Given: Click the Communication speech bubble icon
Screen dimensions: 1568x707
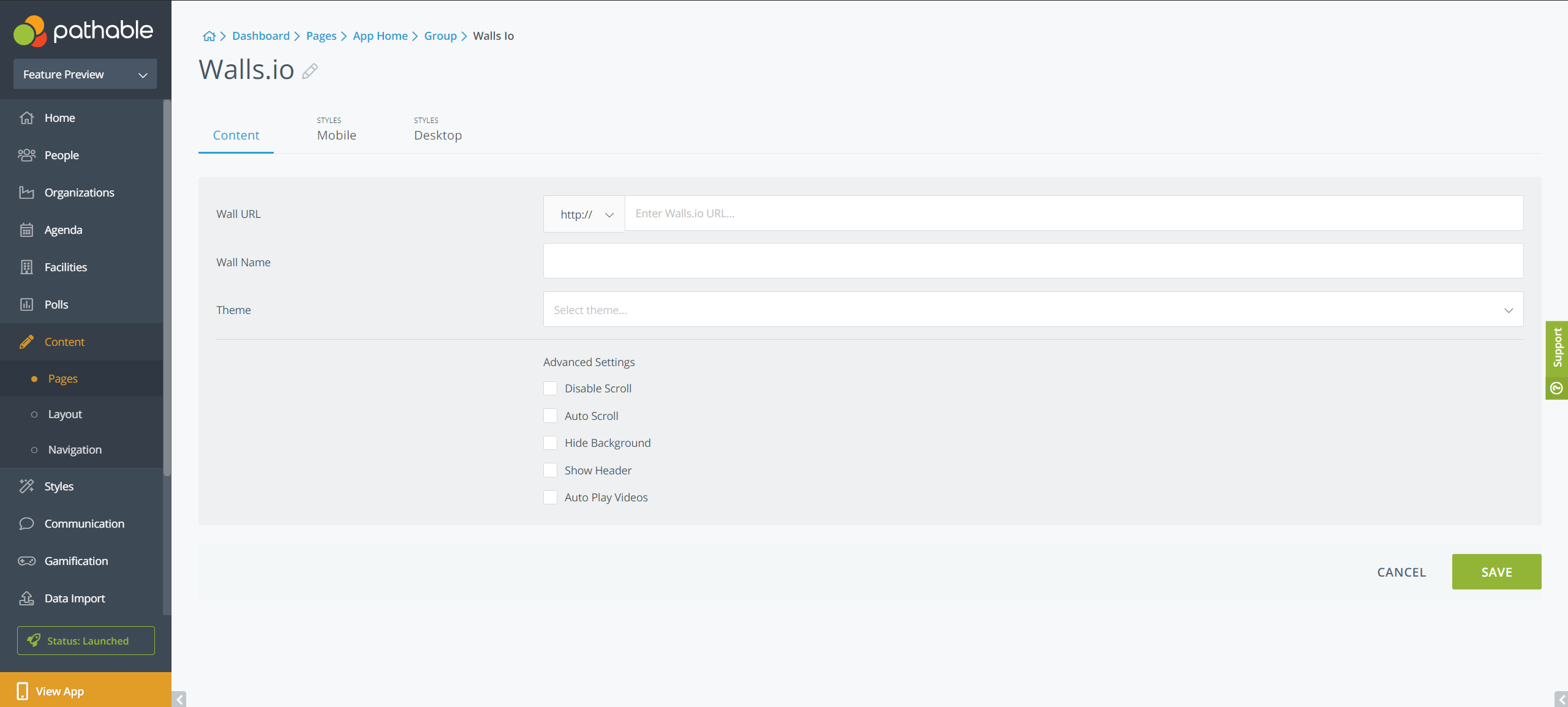Looking at the screenshot, I should 26,523.
